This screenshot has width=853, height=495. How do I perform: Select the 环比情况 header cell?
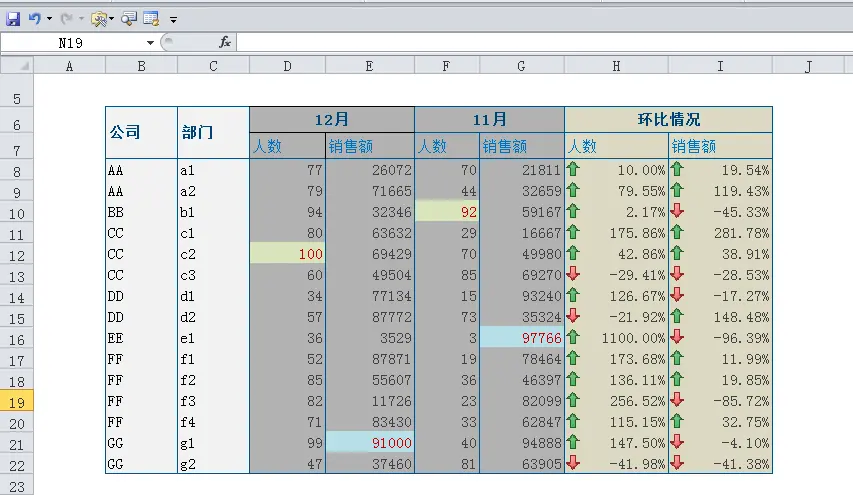[668, 119]
